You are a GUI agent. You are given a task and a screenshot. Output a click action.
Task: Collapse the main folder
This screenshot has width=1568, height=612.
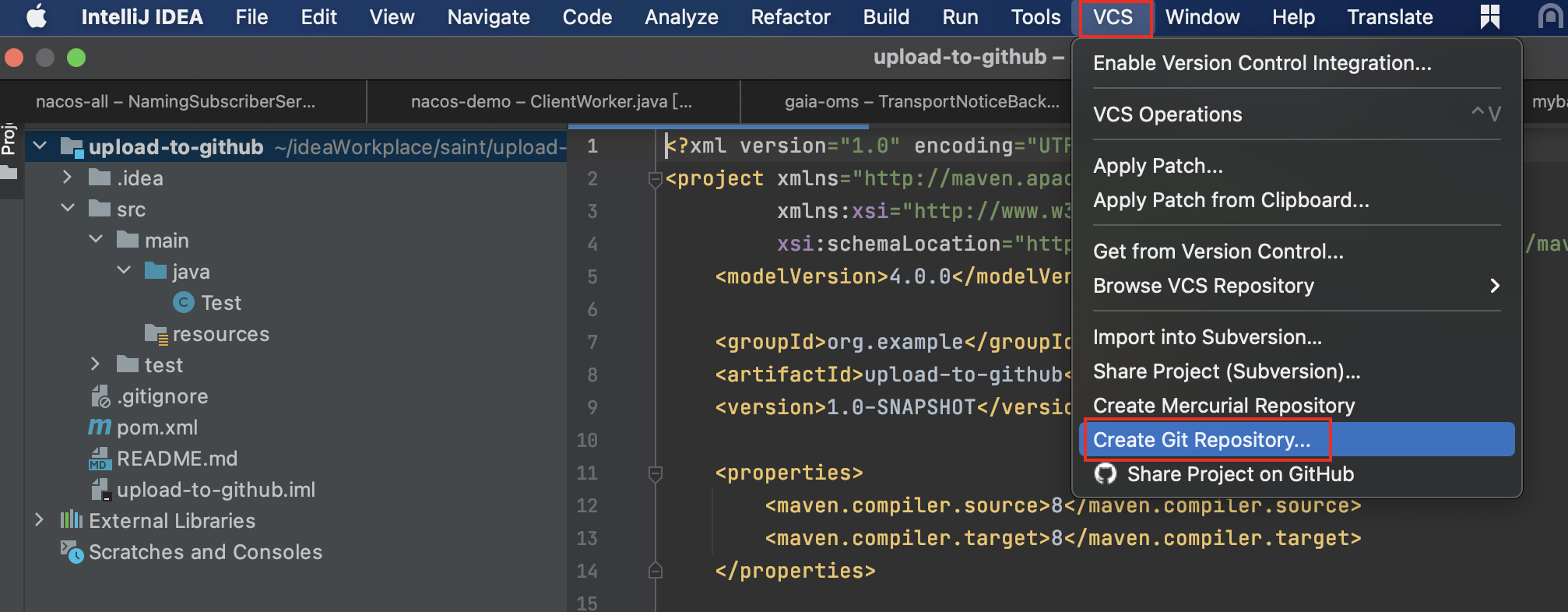pos(96,240)
